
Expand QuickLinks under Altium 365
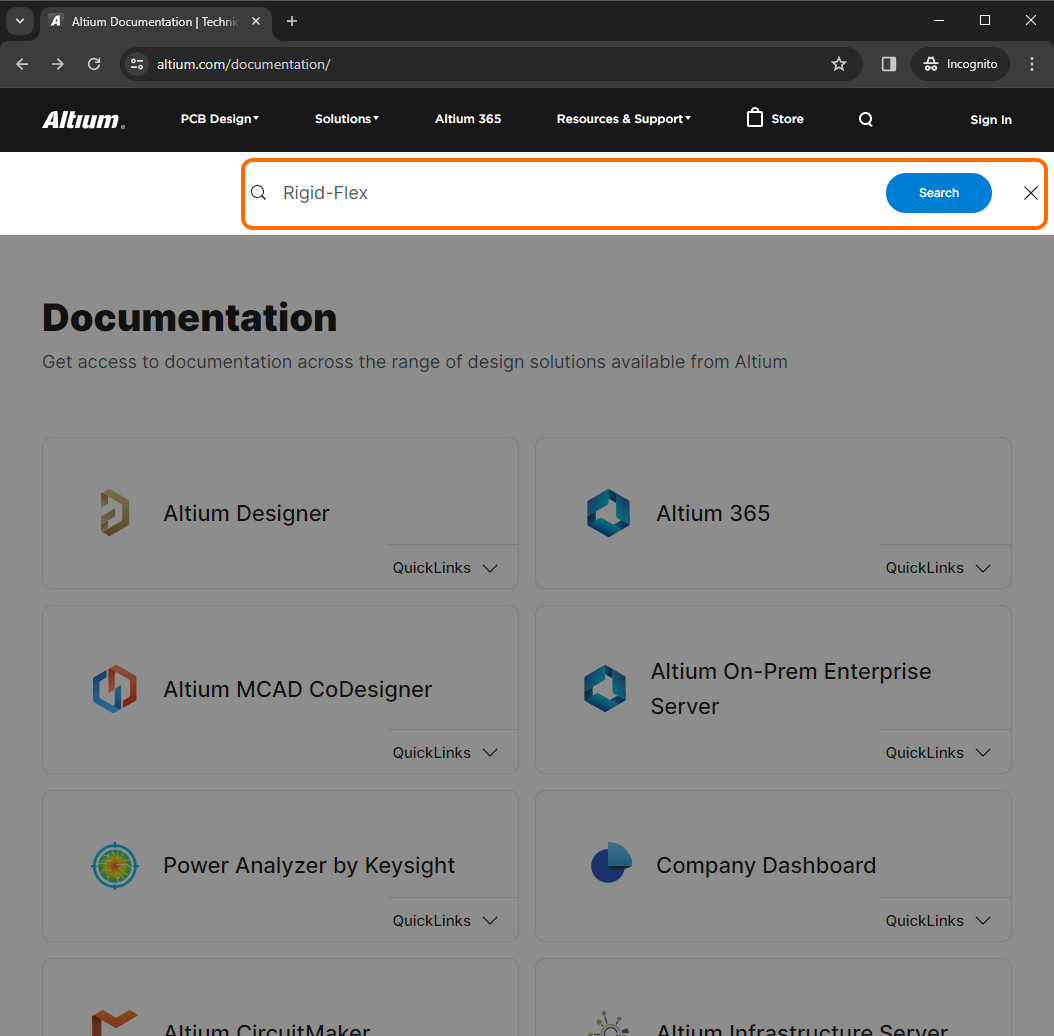[938, 568]
